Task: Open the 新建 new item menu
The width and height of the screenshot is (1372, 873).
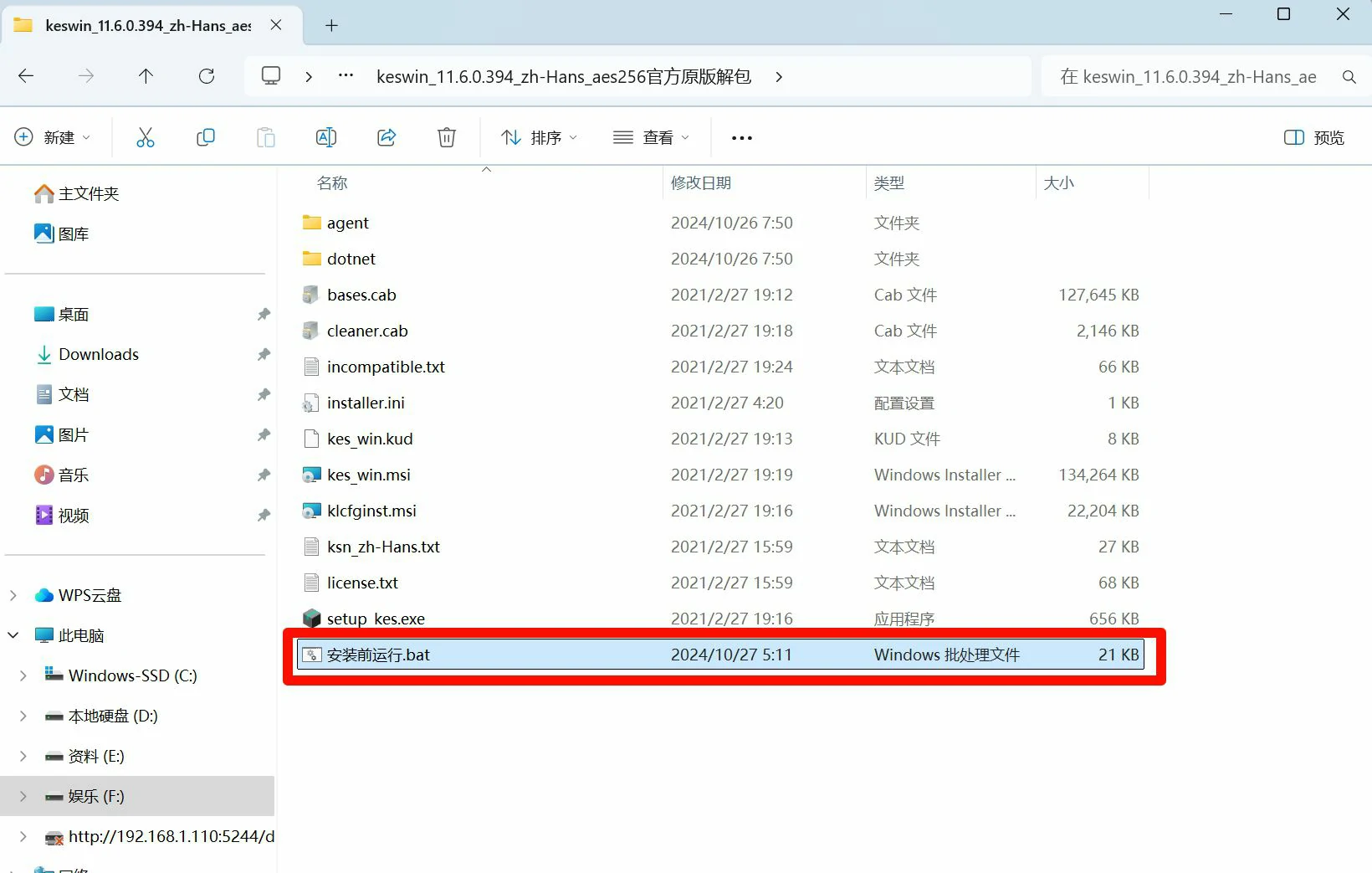Action: 52,137
